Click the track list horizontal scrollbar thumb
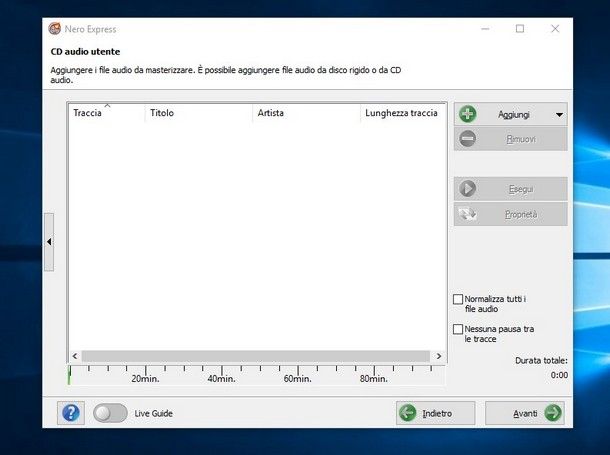The image size is (610, 455). pos(256,356)
